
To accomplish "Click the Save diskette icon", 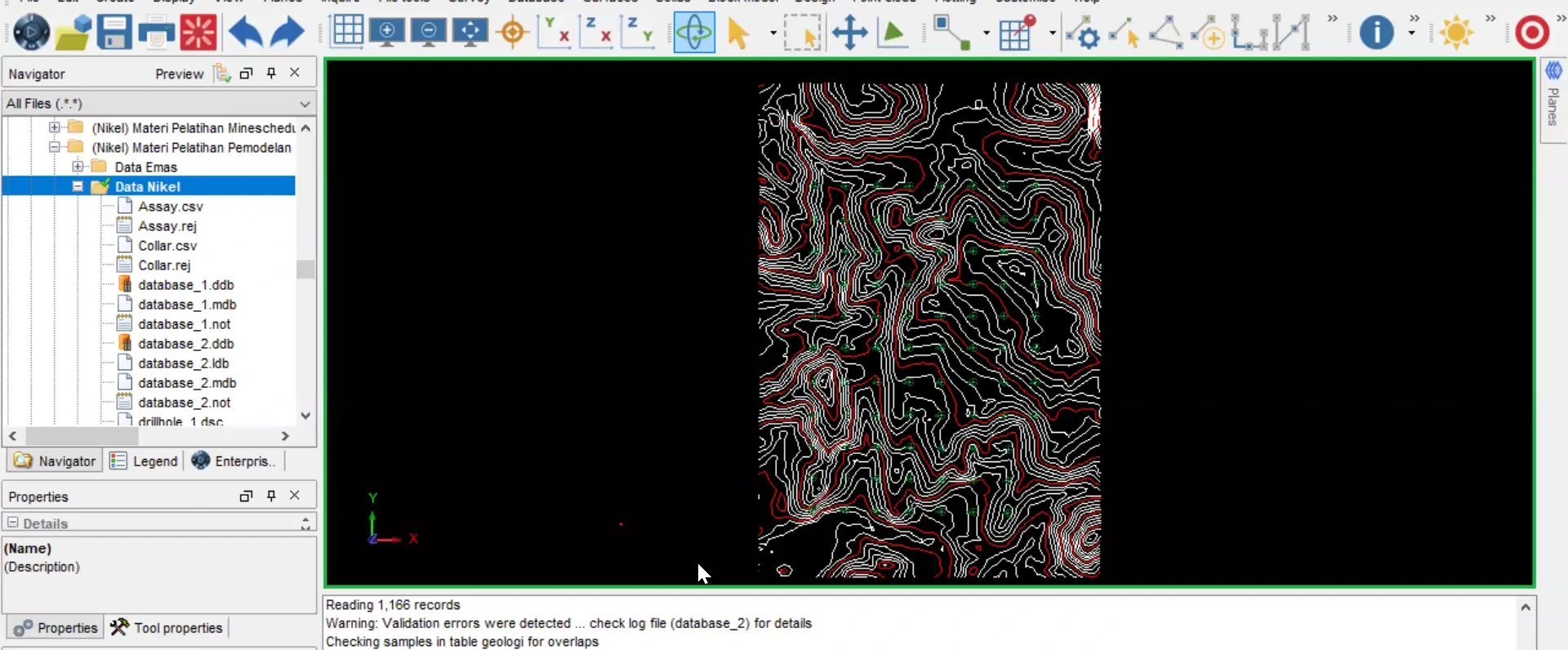I will pyautogui.click(x=114, y=33).
